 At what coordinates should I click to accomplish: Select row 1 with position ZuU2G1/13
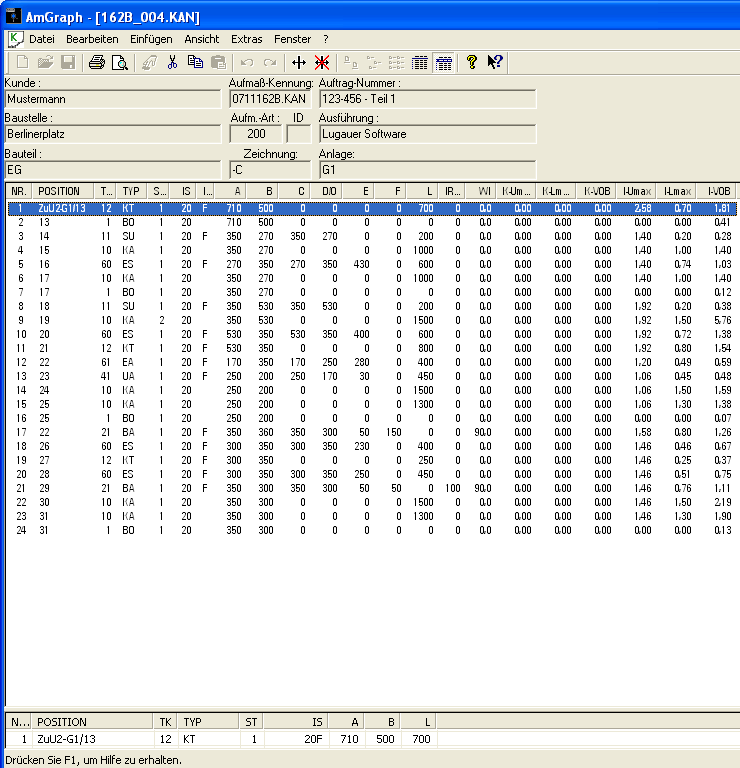[372, 208]
